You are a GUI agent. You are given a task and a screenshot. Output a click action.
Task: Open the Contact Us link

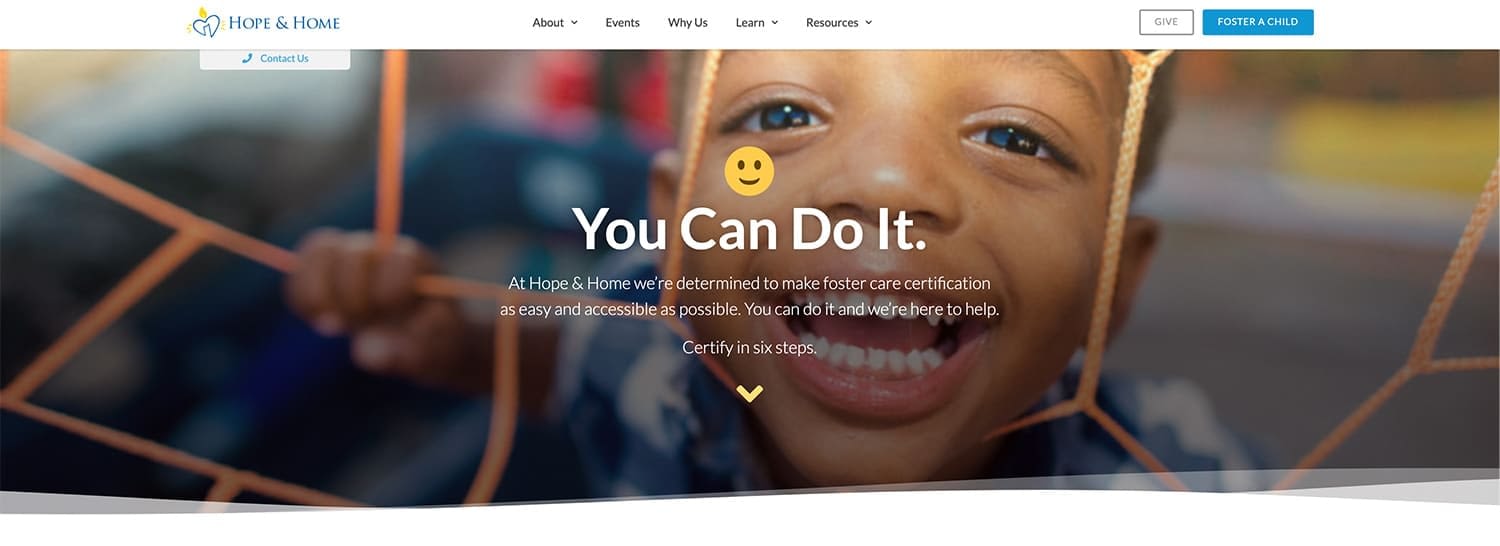tap(284, 58)
